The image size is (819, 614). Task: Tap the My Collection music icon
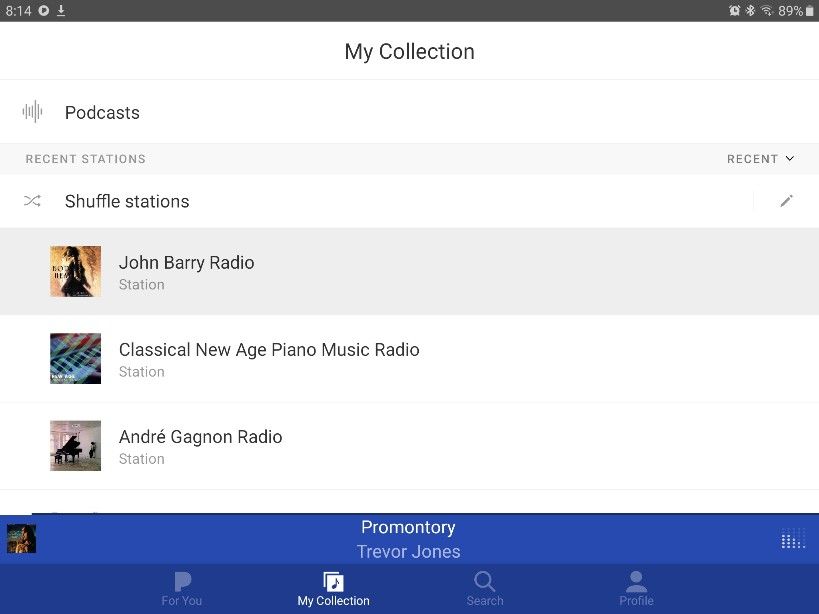pyautogui.click(x=333, y=582)
